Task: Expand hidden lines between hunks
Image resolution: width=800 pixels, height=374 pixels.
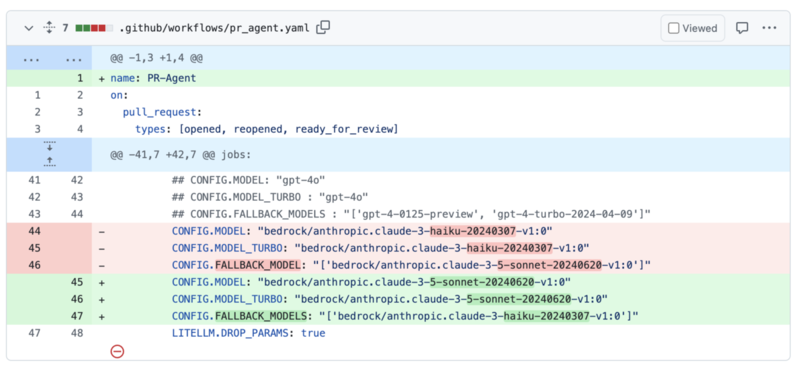Action: coord(49,155)
